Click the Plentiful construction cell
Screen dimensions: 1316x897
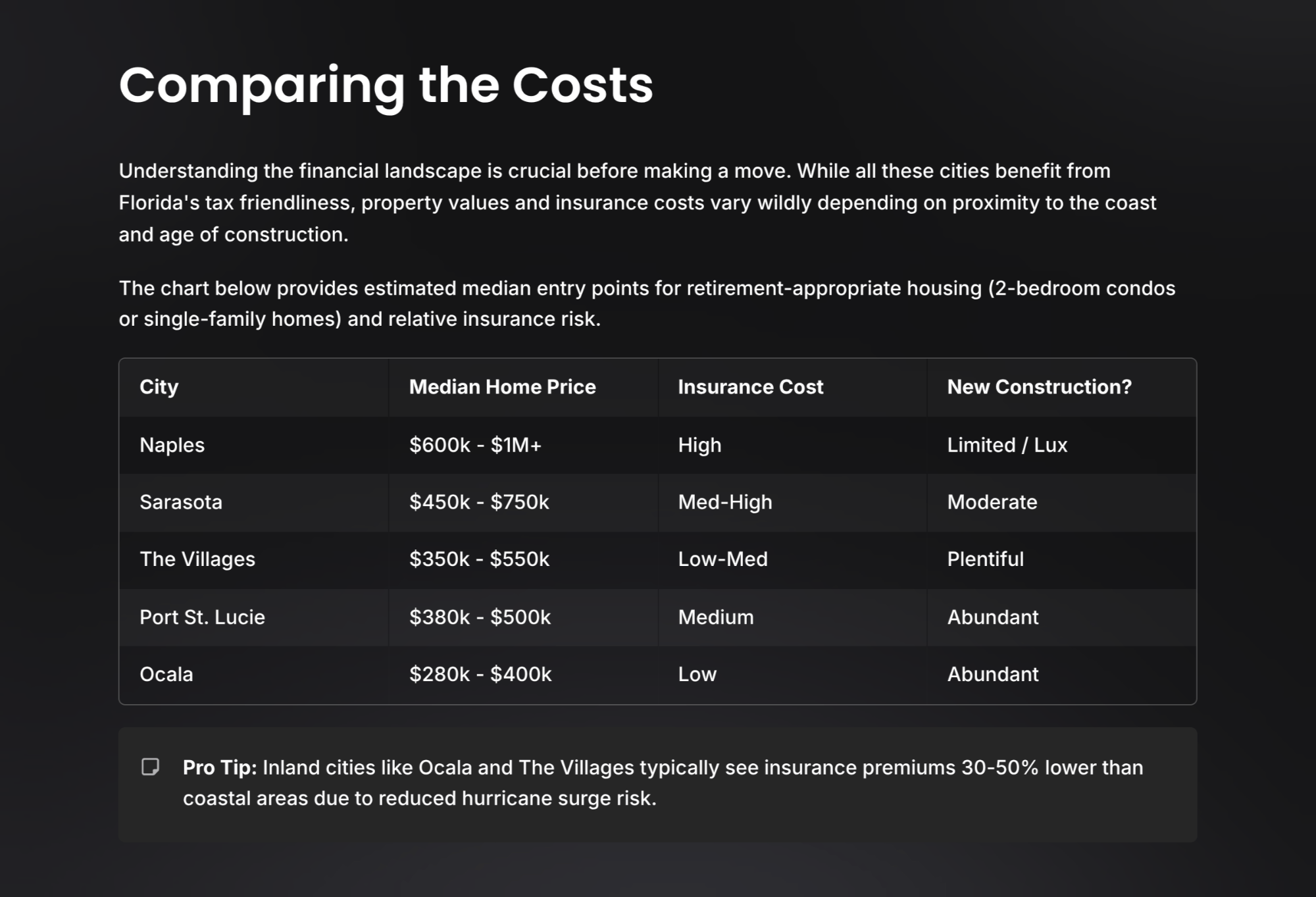pyautogui.click(x=985, y=559)
